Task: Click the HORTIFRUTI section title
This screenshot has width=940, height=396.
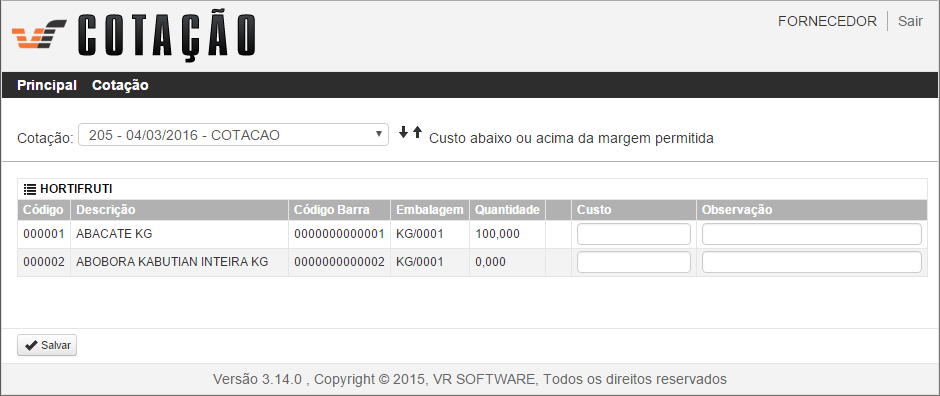Action: click(x=76, y=189)
